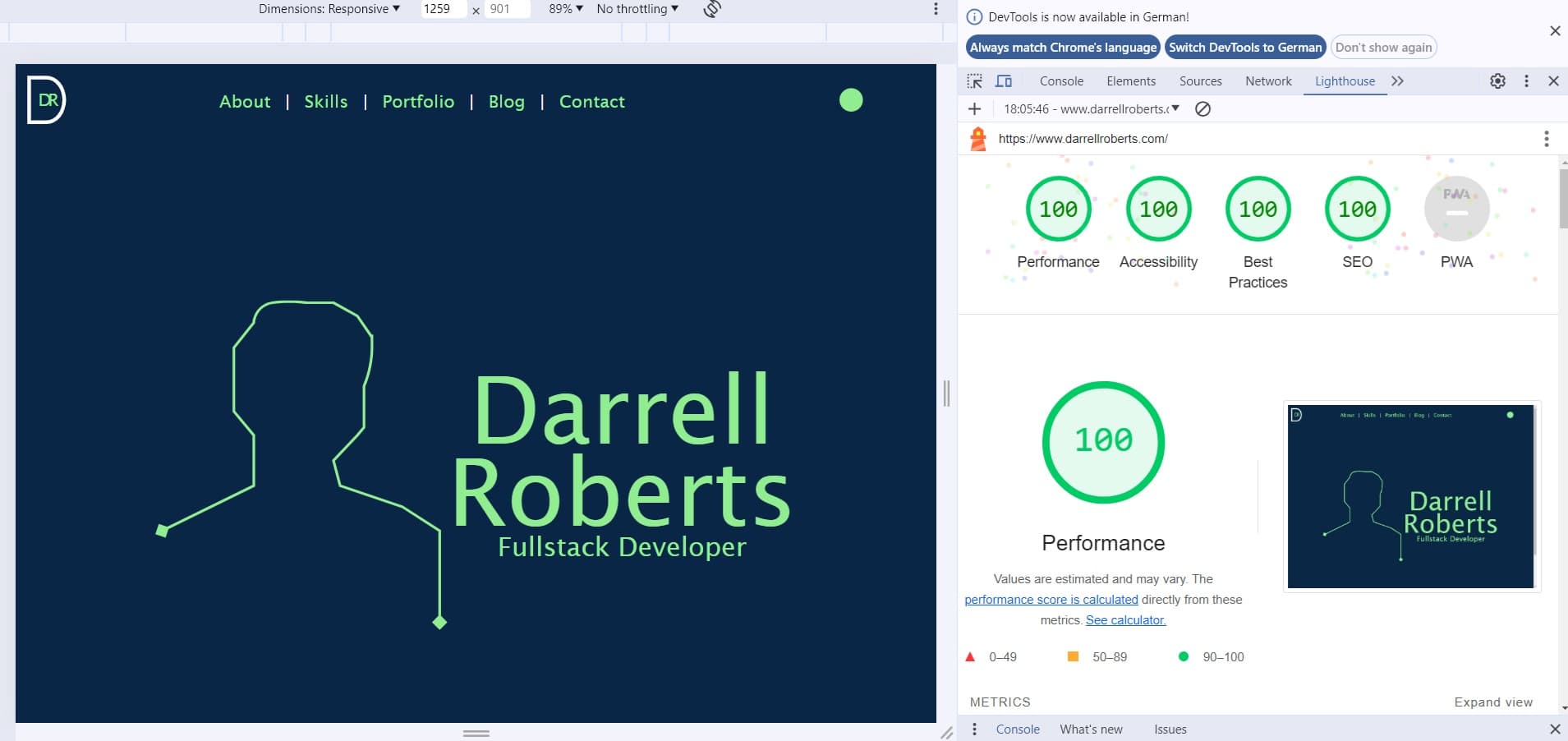Click the red triangle 0–49 legend icon
This screenshot has height=741, width=1568.
[x=970, y=656]
